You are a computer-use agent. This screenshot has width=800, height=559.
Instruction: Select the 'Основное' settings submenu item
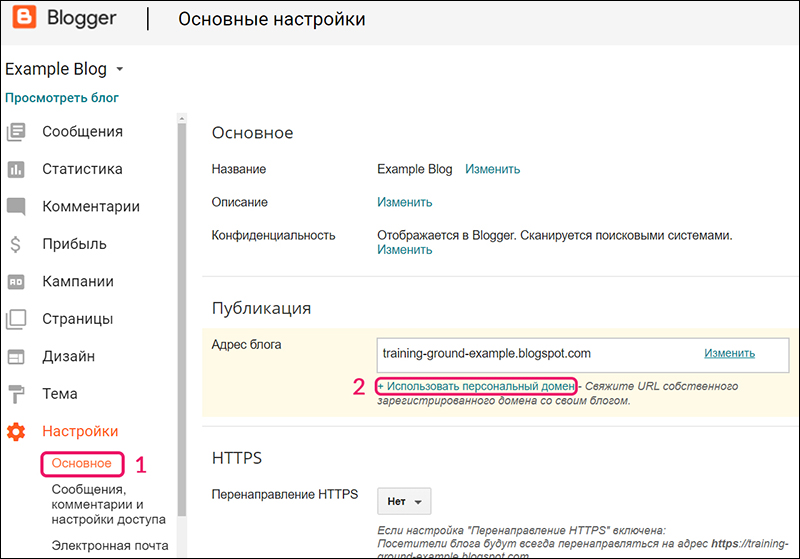82,464
